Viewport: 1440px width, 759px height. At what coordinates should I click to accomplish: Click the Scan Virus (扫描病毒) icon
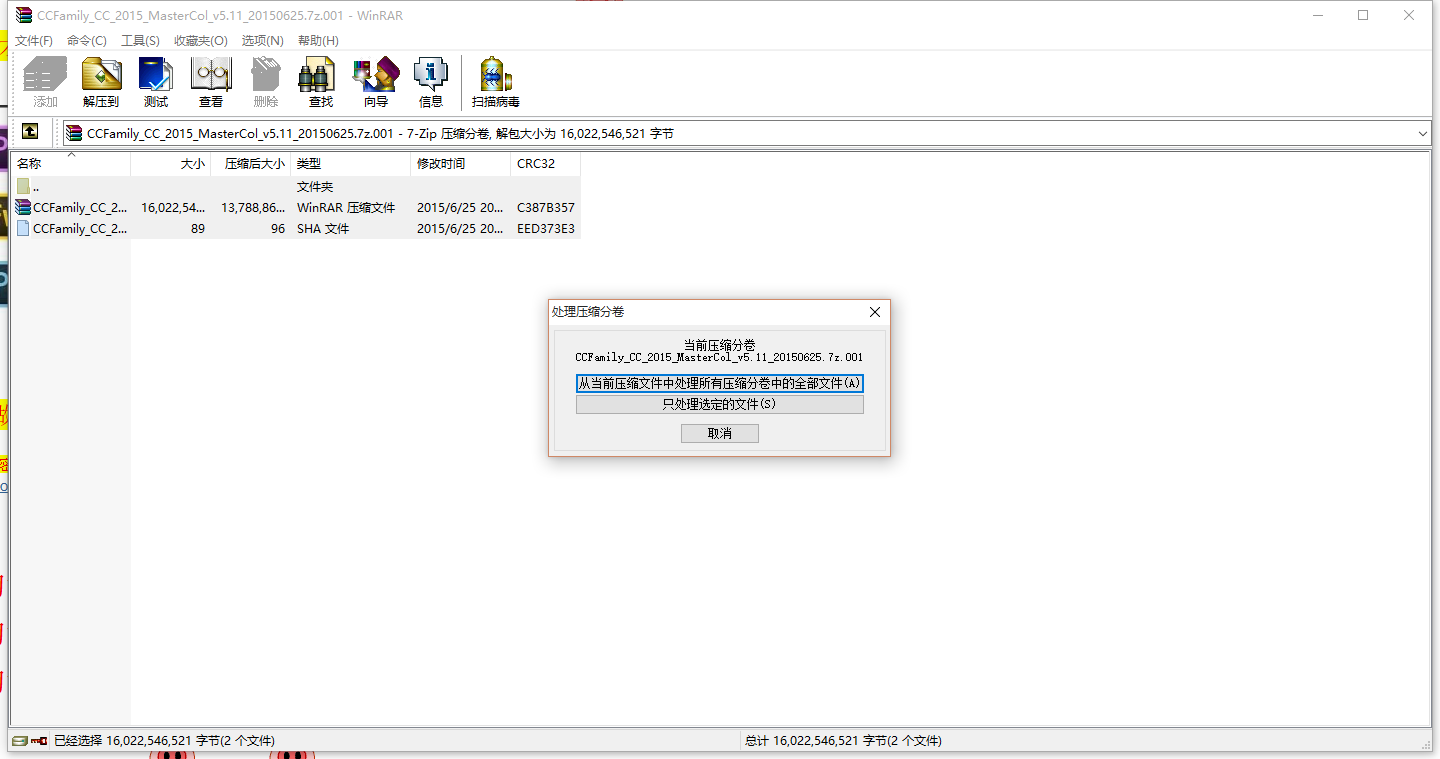tap(496, 83)
